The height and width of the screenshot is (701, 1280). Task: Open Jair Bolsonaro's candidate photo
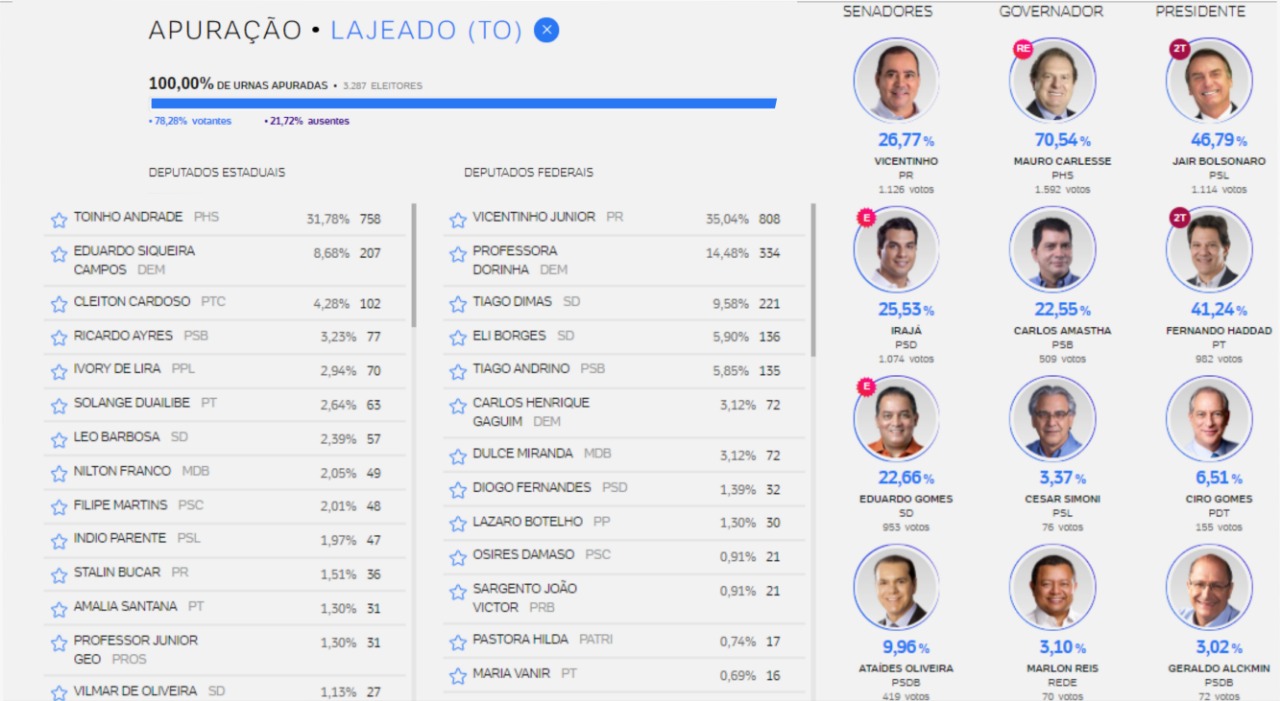coord(1208,81)
